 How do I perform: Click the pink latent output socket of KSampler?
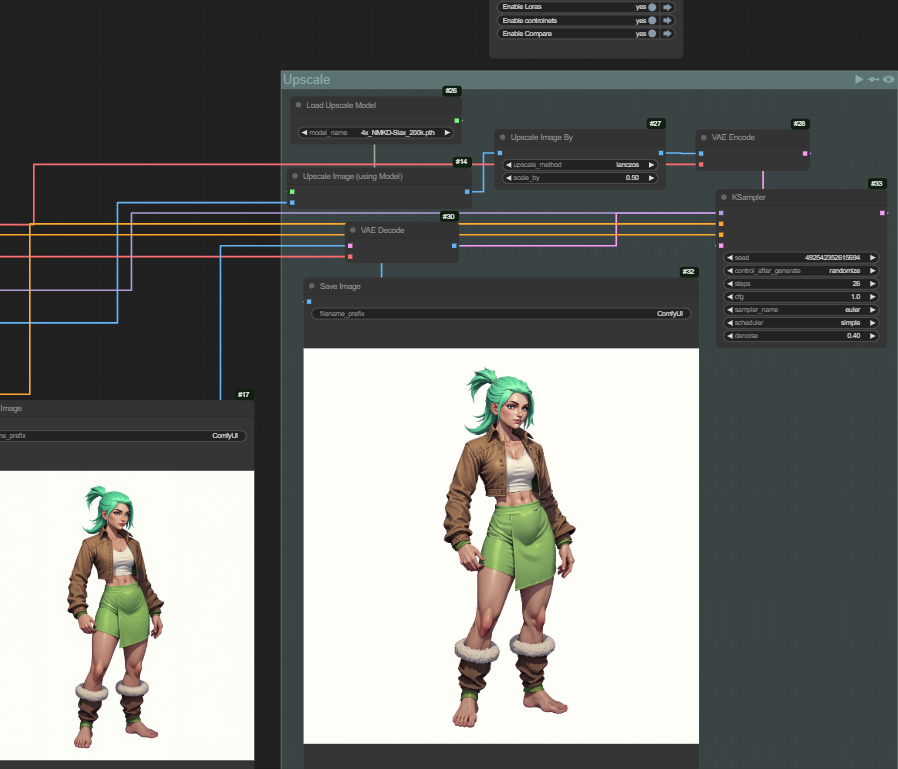882,213
